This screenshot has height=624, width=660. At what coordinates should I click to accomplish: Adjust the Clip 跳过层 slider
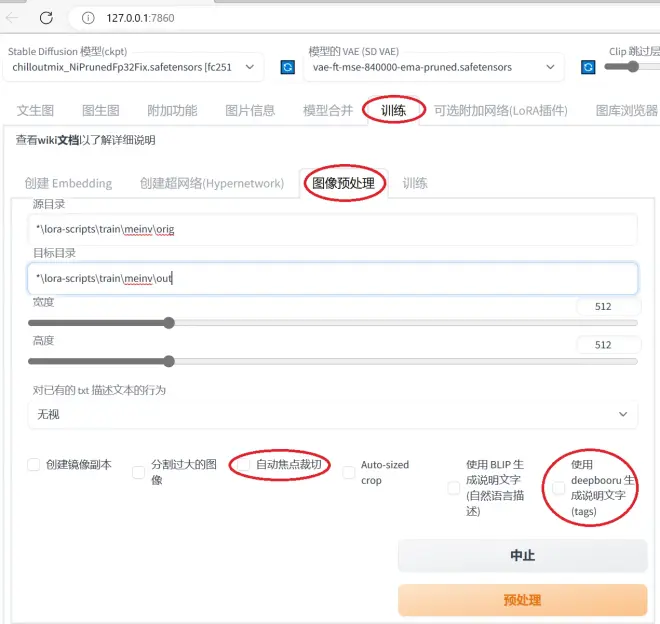(x=632, y=67)
